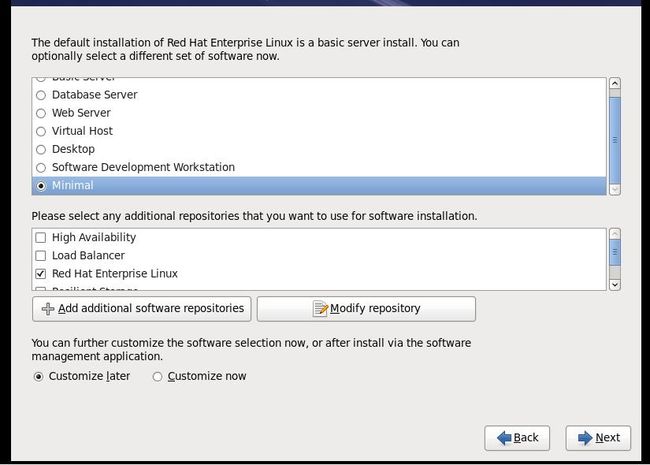This screenshot has width=650, height=465.
Task: Uncheck the Red Hat Enterprise Linux repository
Action: pos(41,274)
